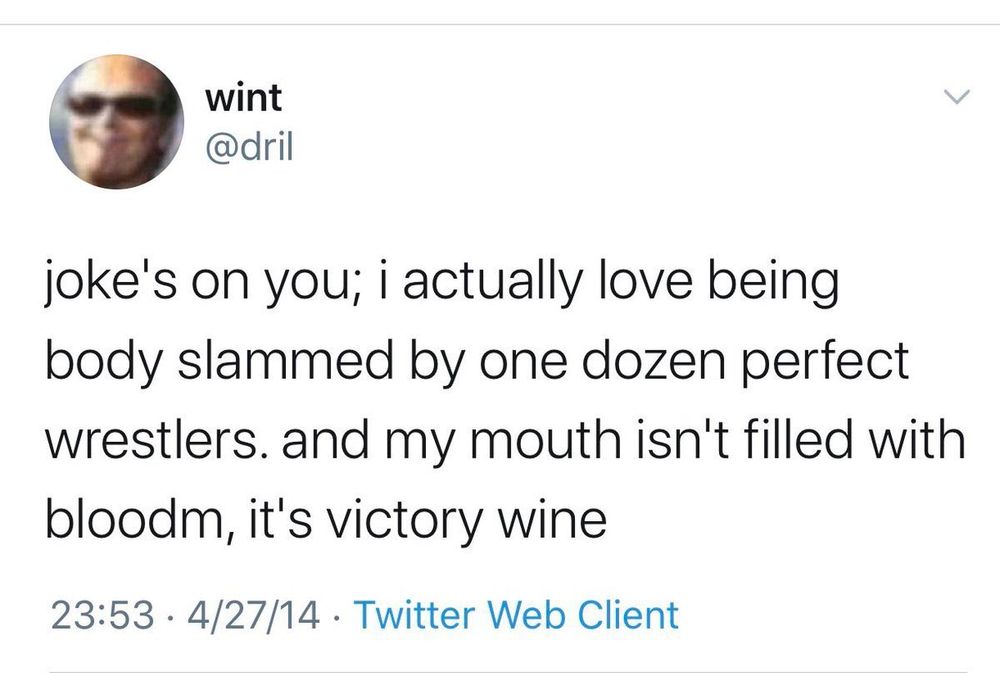1000x673 pixels.
Task: Open the blurry sunglasses profile avatar
Action: click(117, 122)
